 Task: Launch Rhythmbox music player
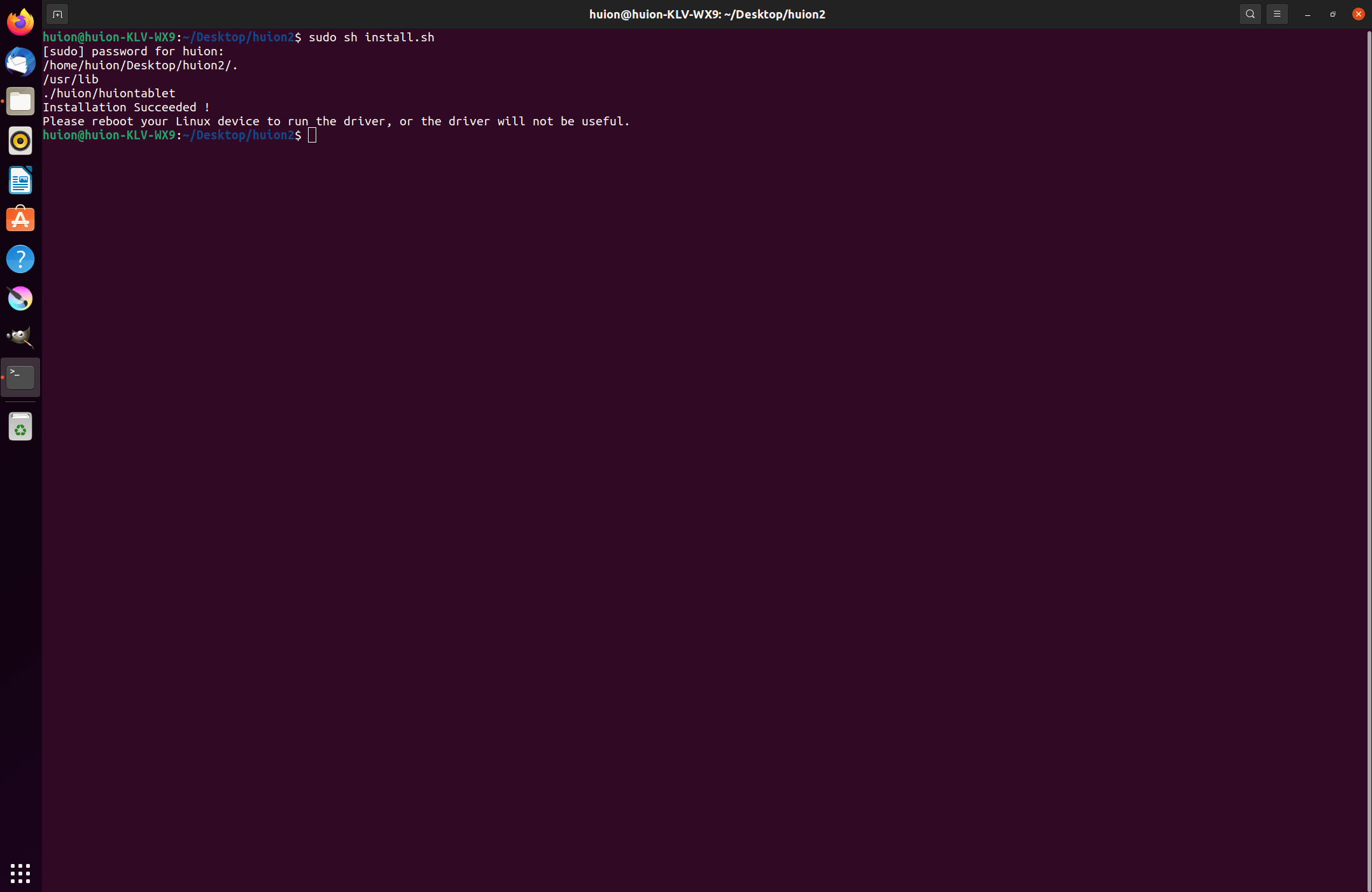tap(20, 141)
